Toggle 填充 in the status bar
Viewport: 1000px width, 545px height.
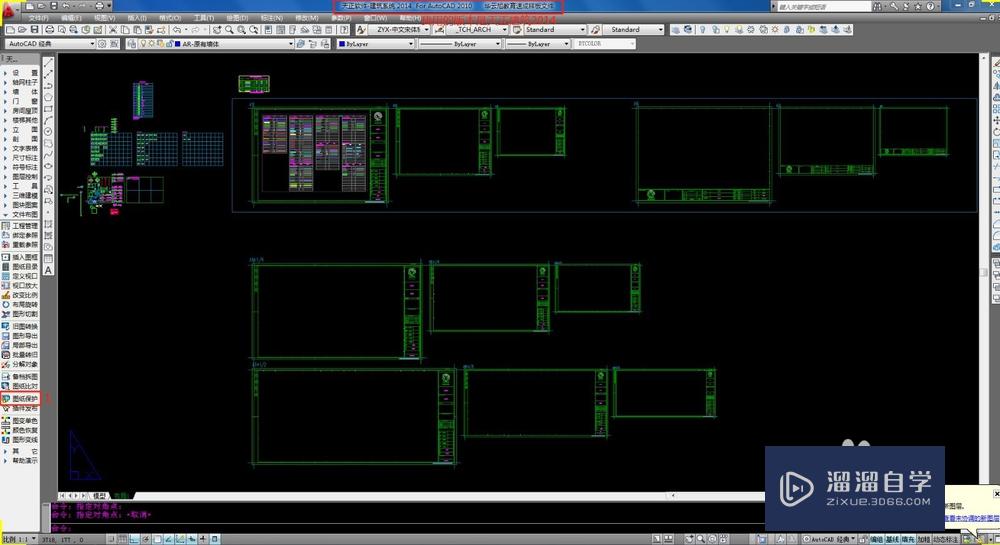[x=908, y=539]
